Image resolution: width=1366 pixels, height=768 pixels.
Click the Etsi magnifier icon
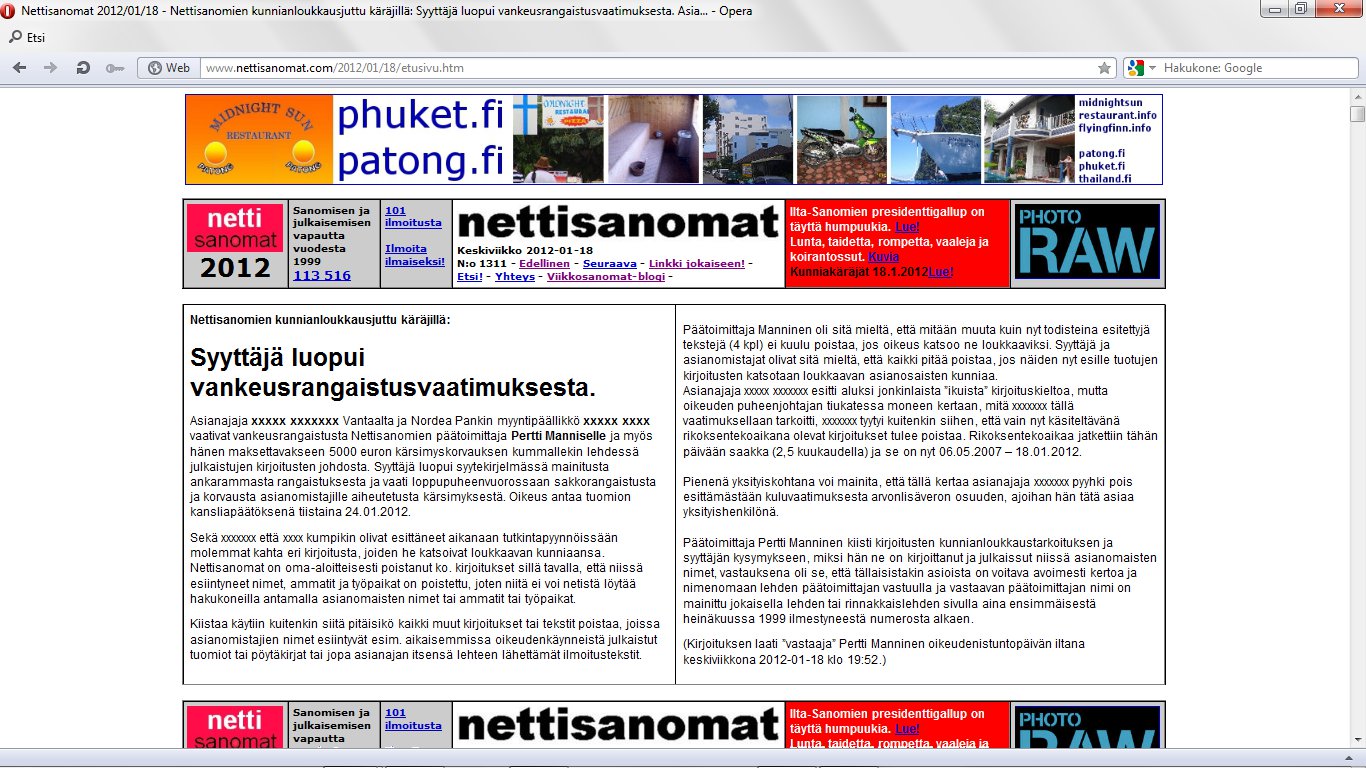[x=15, y=38]
